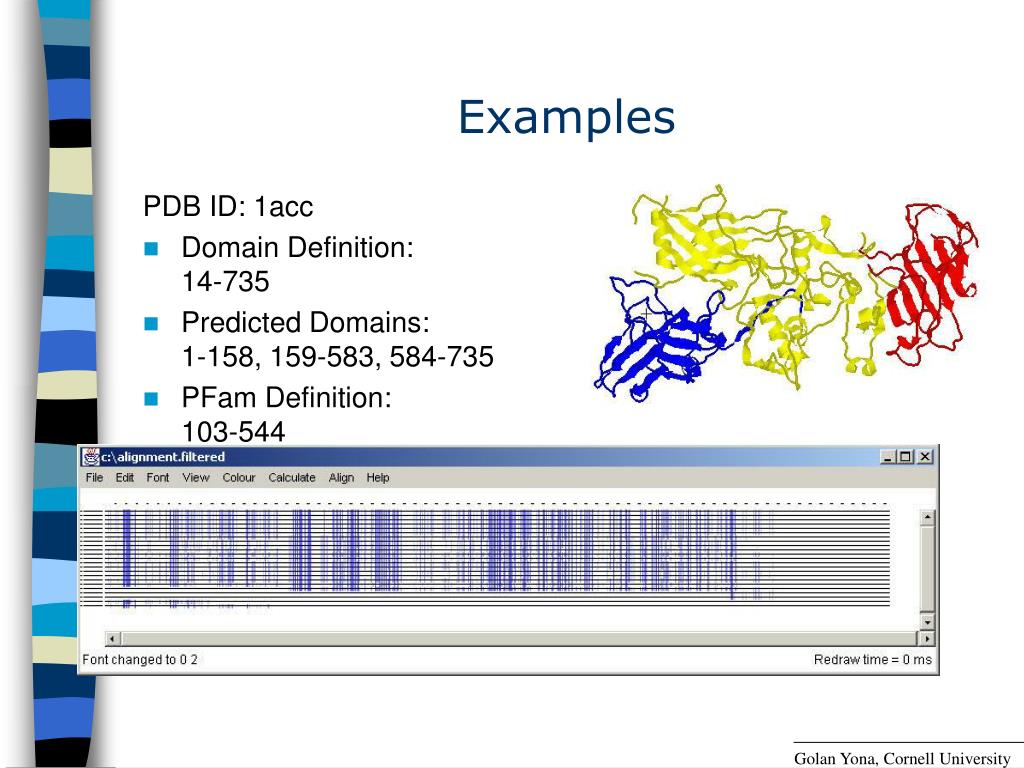Maximize the alignment.filtered window

905,456
